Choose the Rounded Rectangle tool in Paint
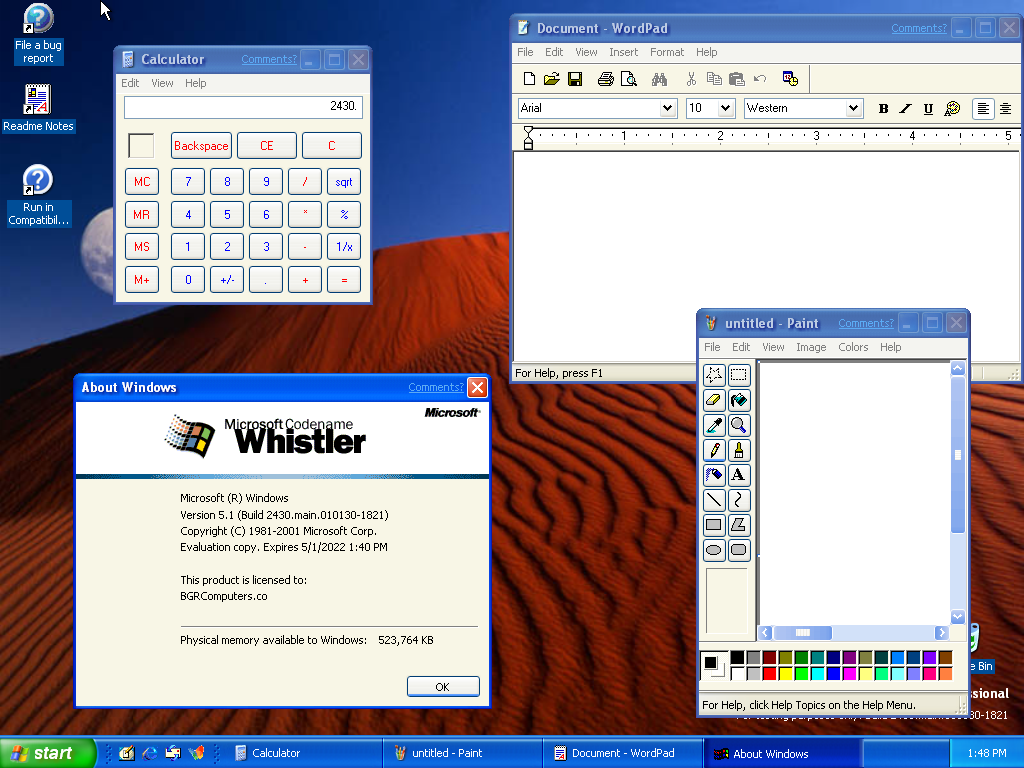The image size is (1024, 768). [739, 550]
